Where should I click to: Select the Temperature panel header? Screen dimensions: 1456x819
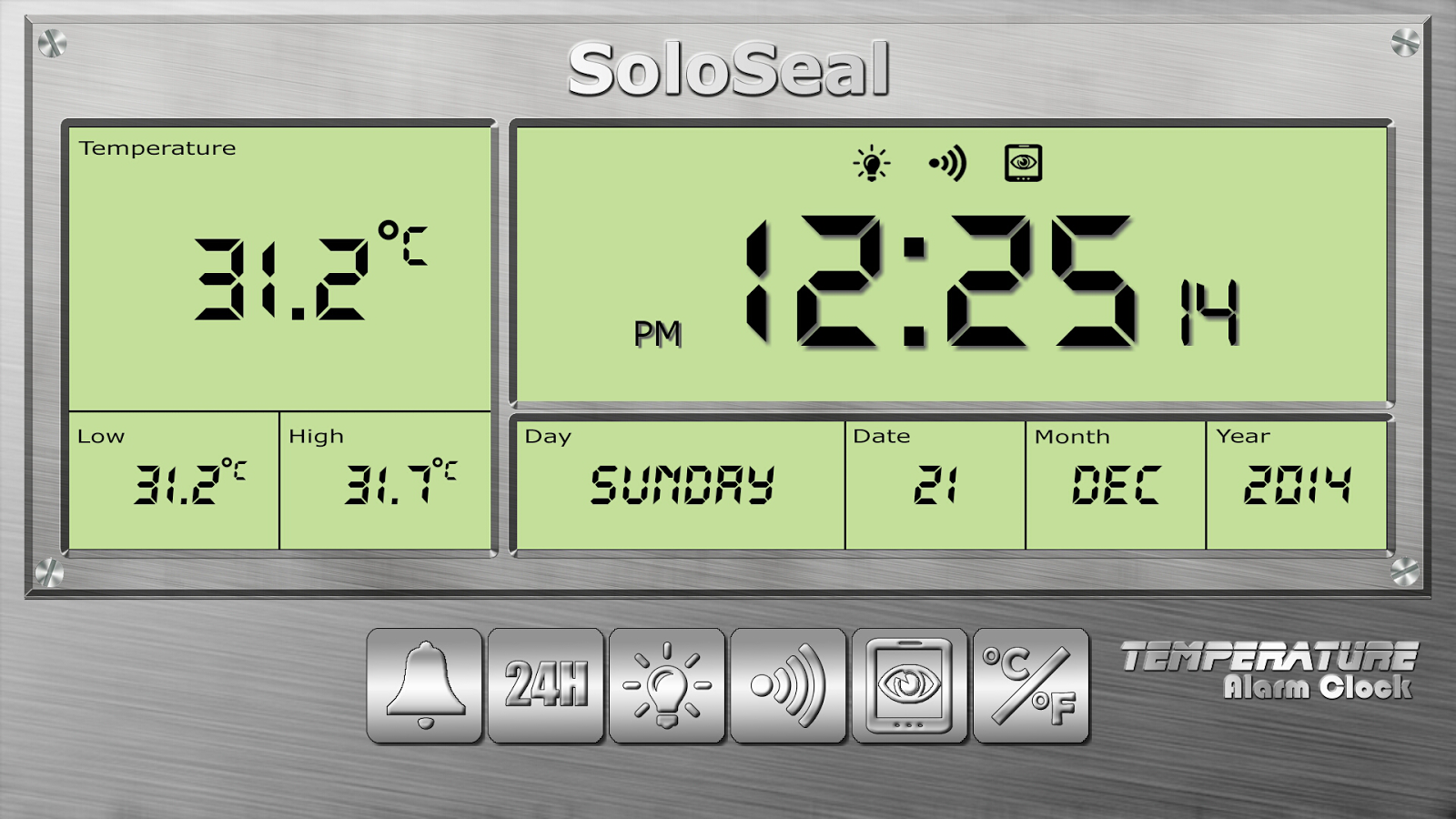157,147
